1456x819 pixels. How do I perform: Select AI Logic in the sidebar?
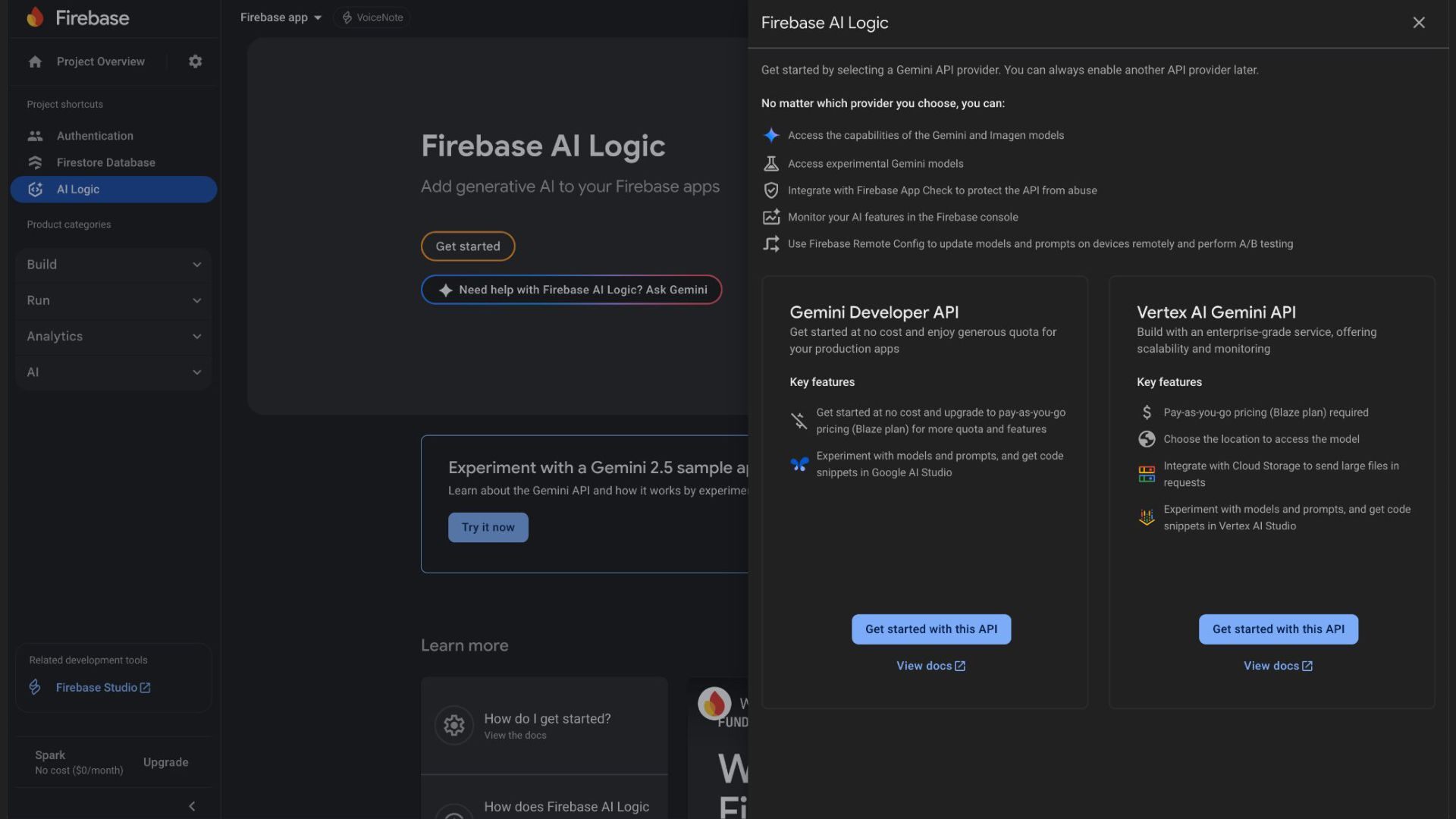[78, 190]
